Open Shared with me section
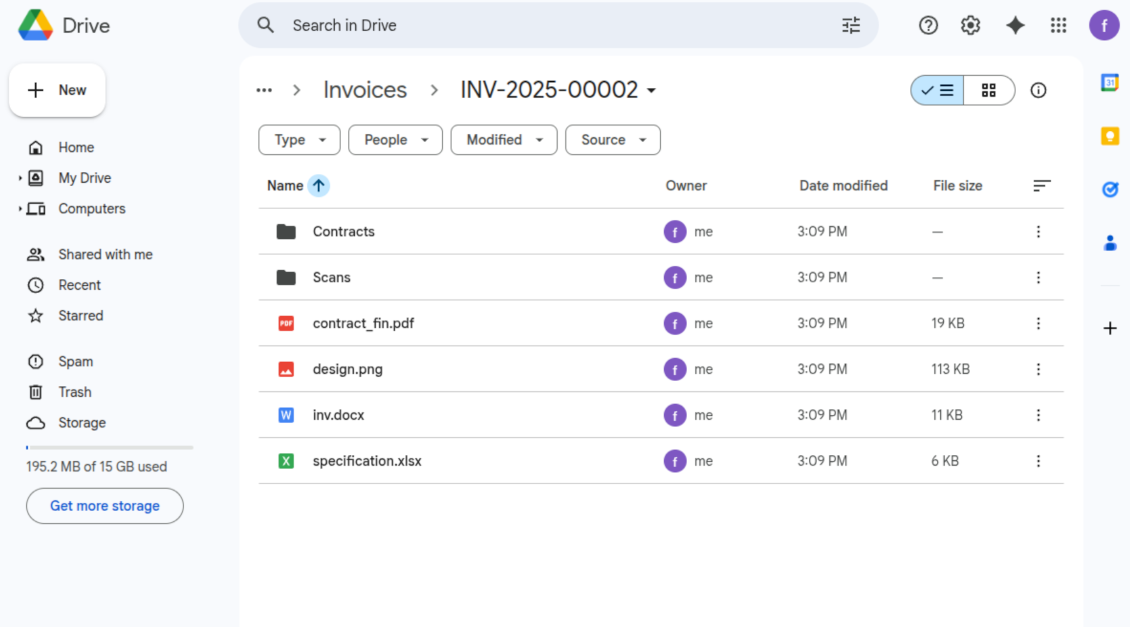This screenshot has width=1130, height=627. pos(105,254)
